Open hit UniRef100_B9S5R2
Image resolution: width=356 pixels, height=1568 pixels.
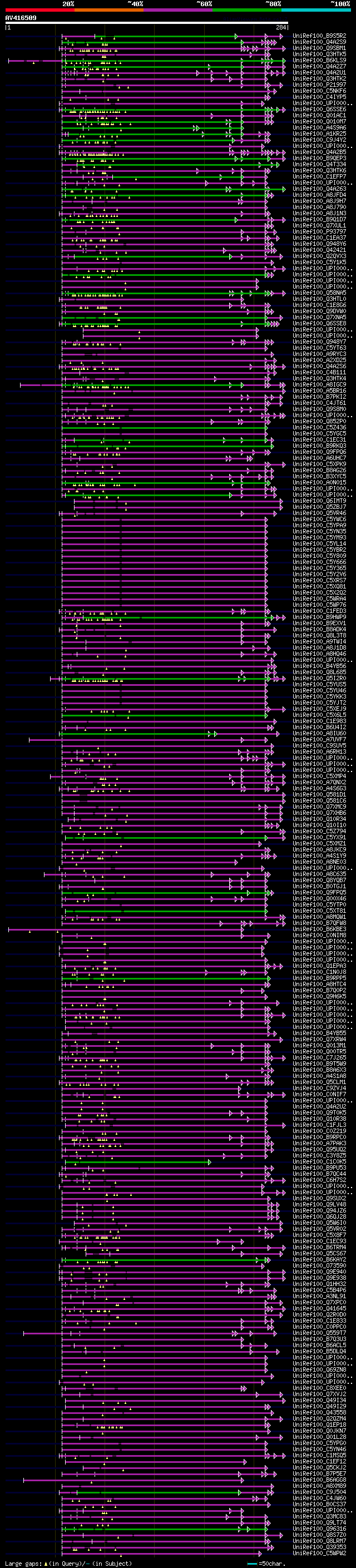coord(319,36)
